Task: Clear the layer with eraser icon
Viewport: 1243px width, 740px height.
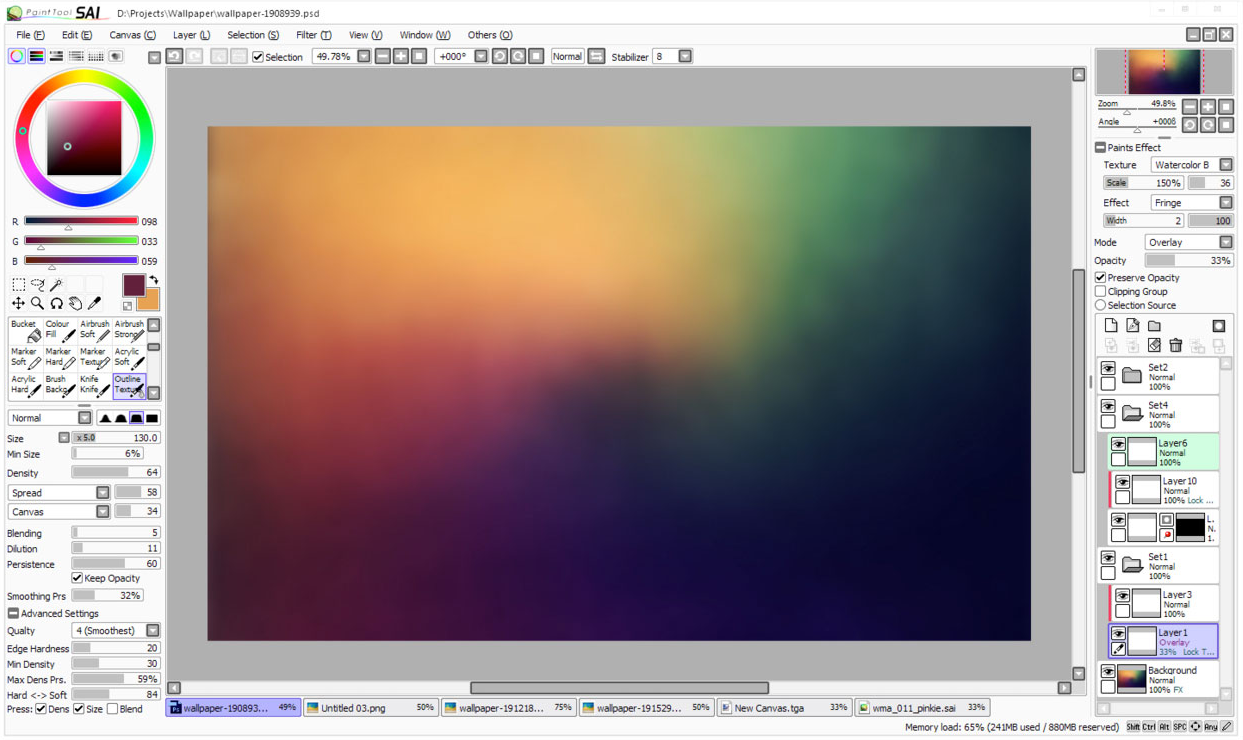Action: click(x=1154, y=346)
